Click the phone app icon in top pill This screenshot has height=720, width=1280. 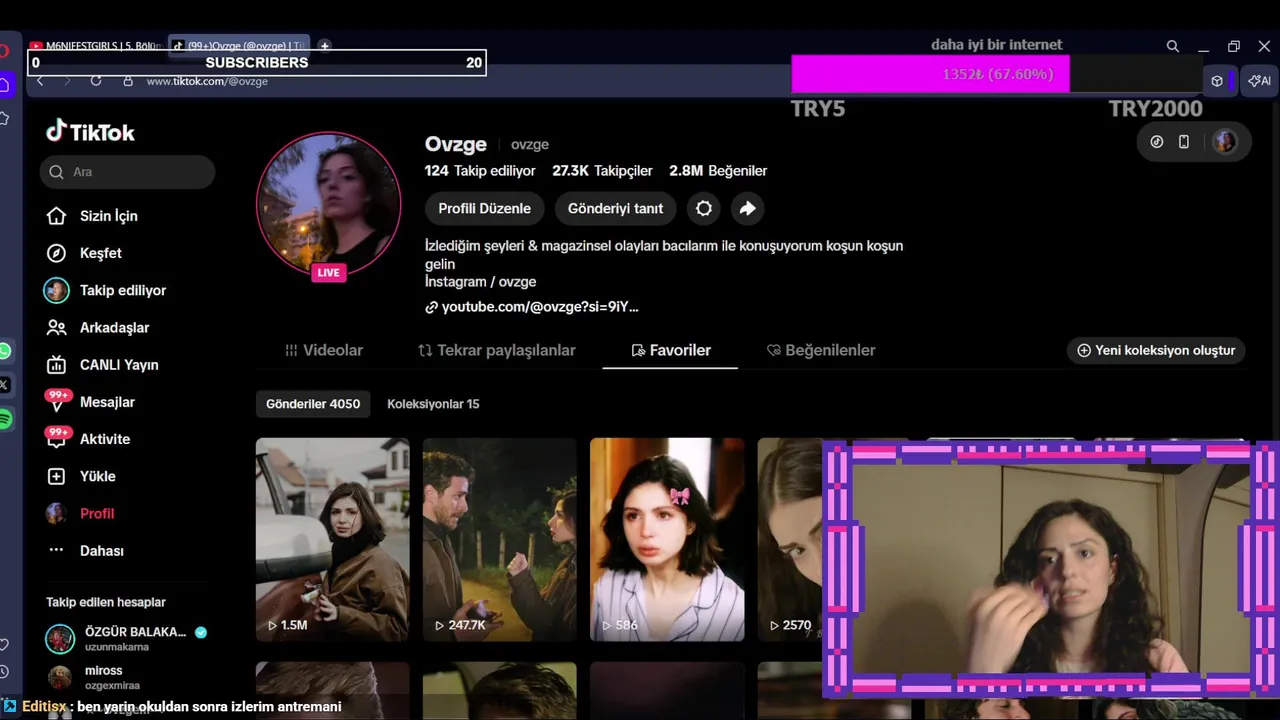tap(1184, 142)
